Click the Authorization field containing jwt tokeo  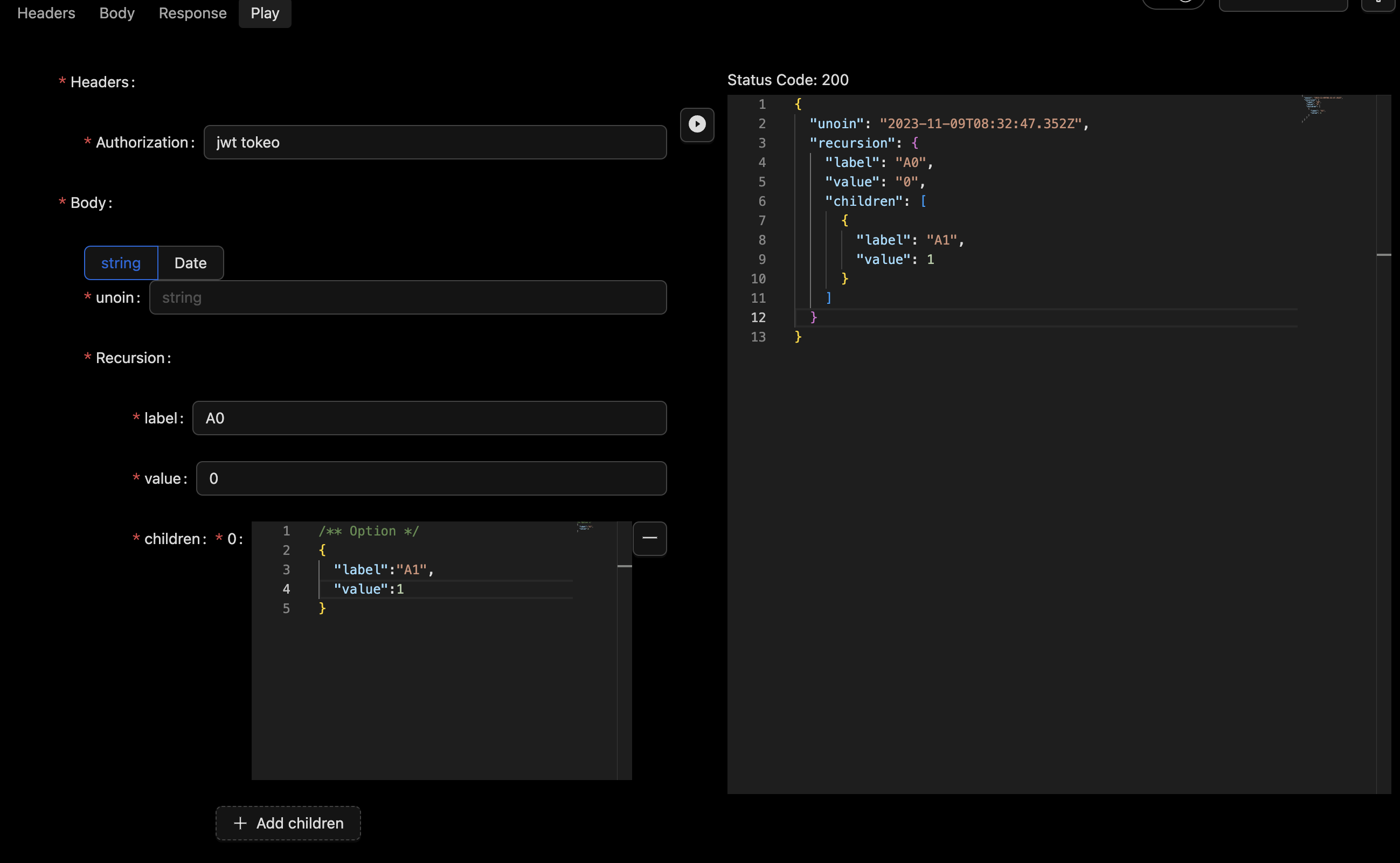click(435, 142)
